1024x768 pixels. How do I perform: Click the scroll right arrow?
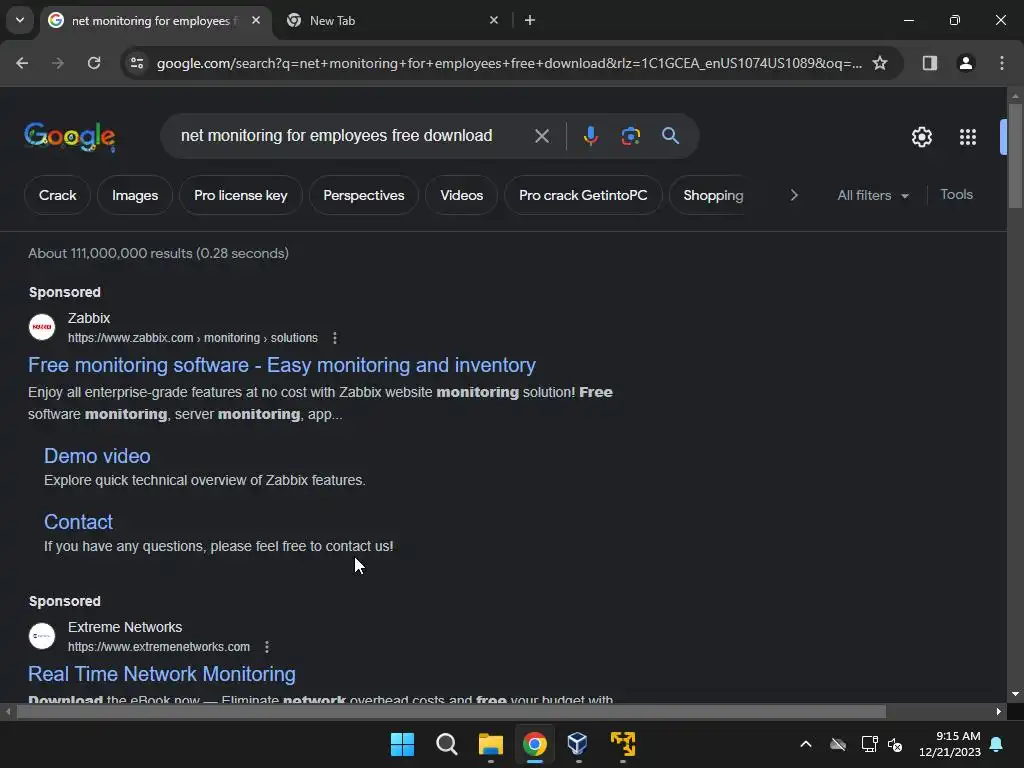click(999, 712)
